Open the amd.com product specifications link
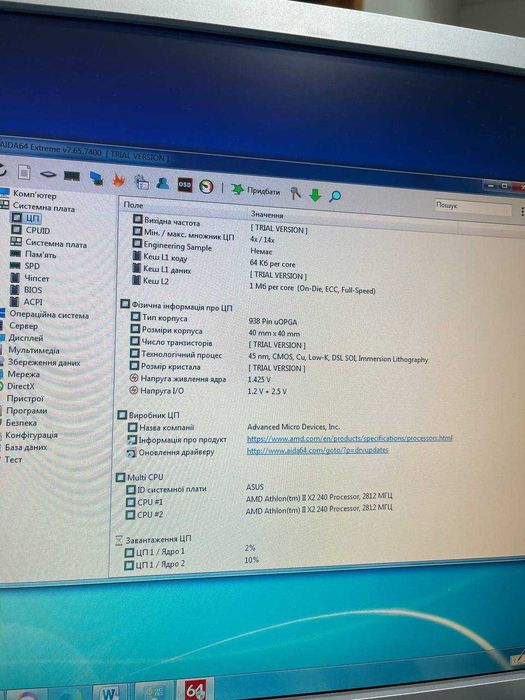 tap(350, 438)
